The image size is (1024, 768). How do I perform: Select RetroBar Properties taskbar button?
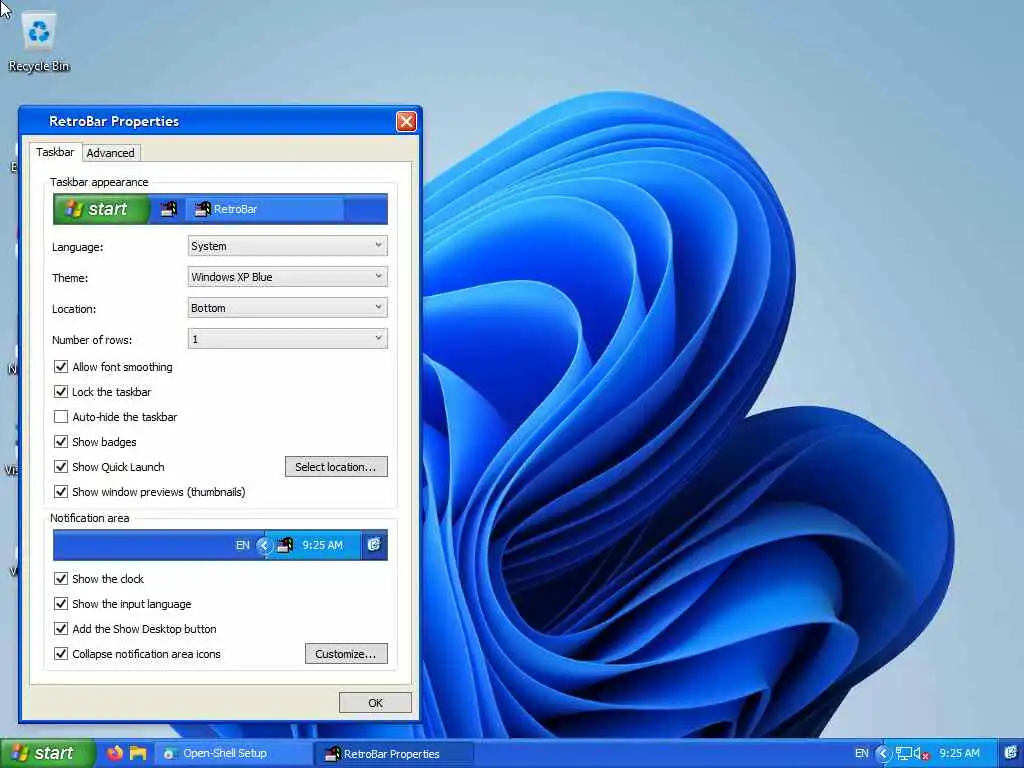[x=394, y=754]
